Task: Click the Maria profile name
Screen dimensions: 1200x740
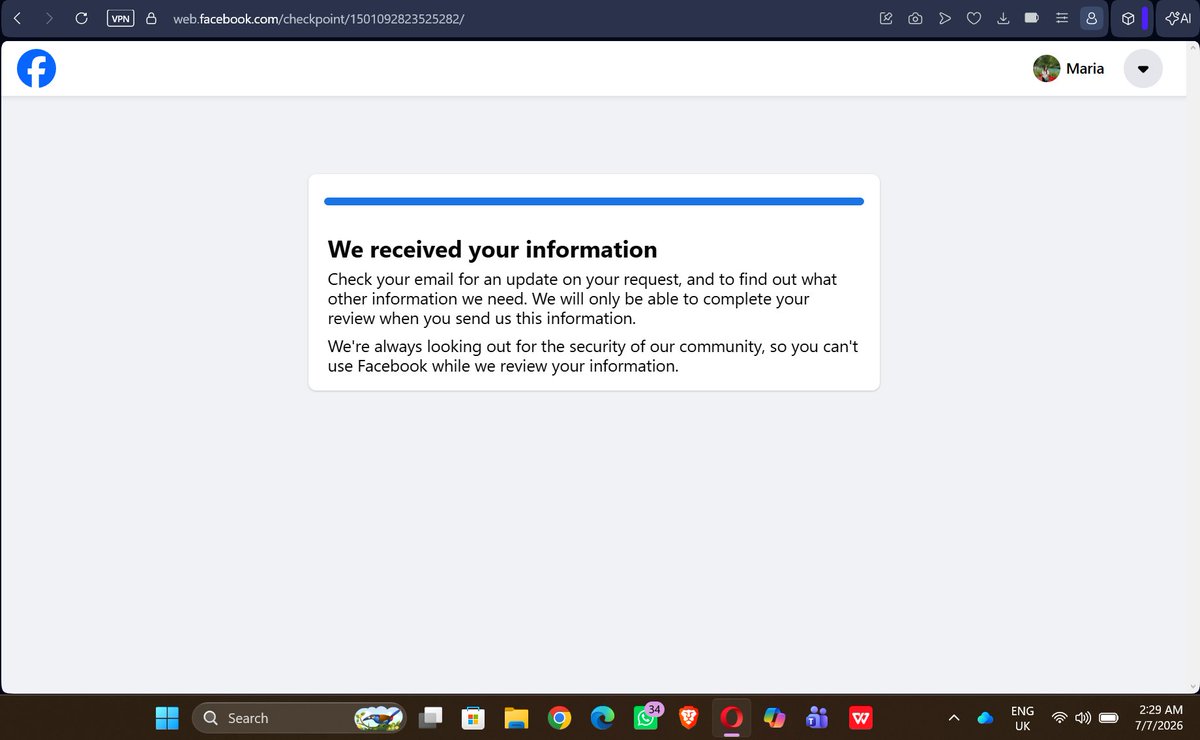Action: pyautogui.click(x=1085, y=69)
